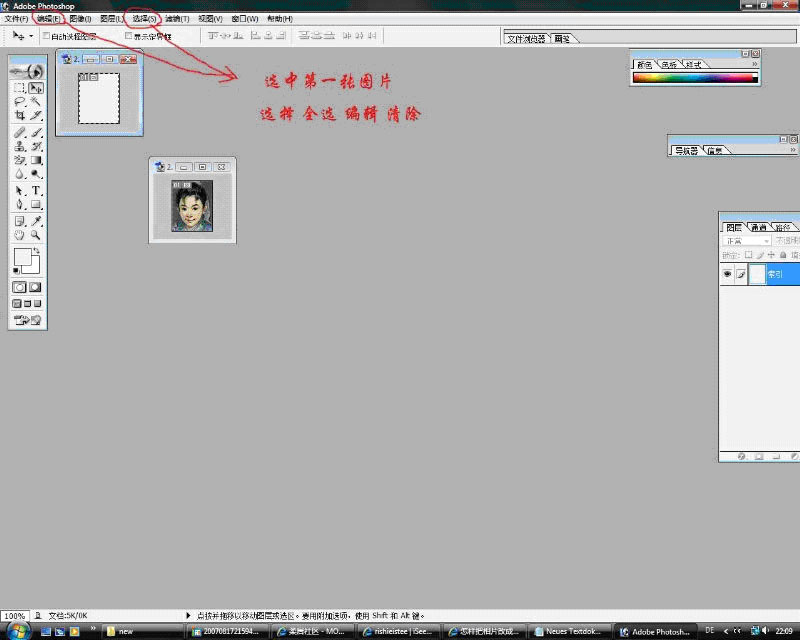Screen dimensions: 800x640
Task: Reset to default foreground and background colors
Action: [x=17, y=270]
